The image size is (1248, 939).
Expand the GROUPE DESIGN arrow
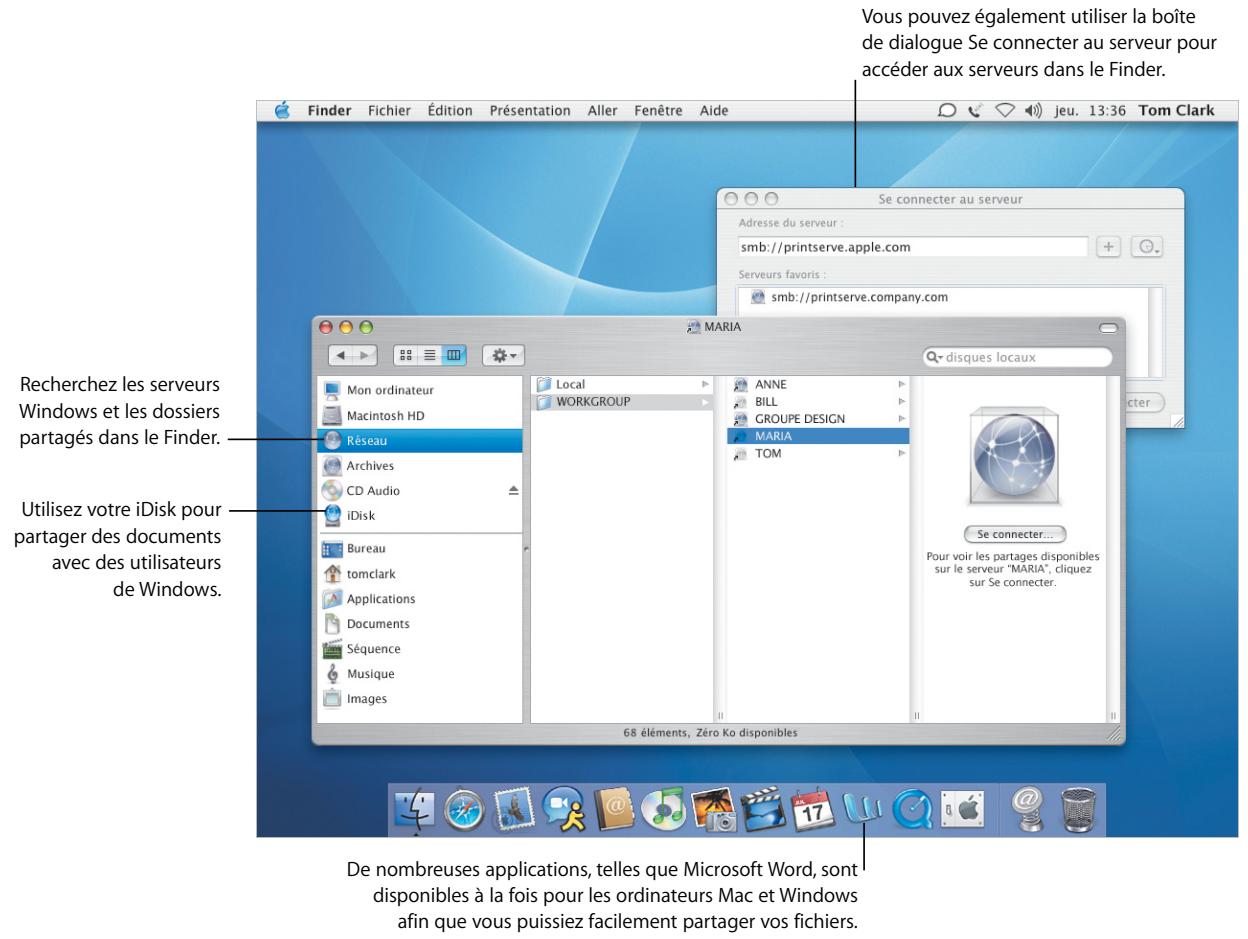(x=901, y=418)
